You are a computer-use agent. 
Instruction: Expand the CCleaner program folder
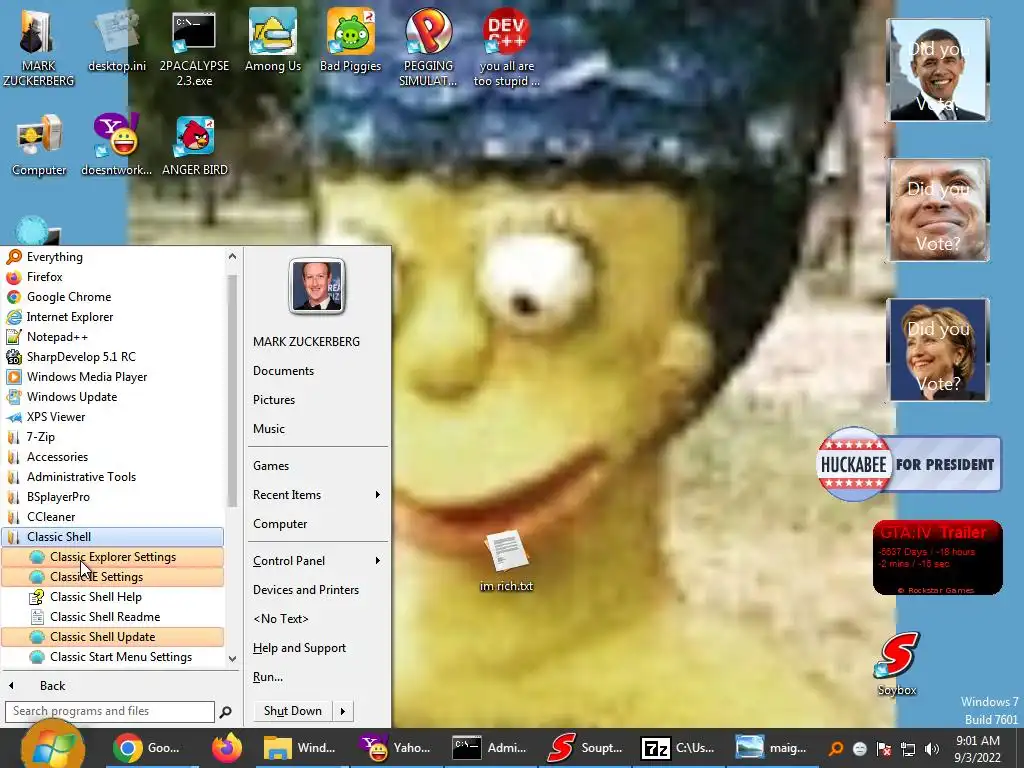[112, 517]
